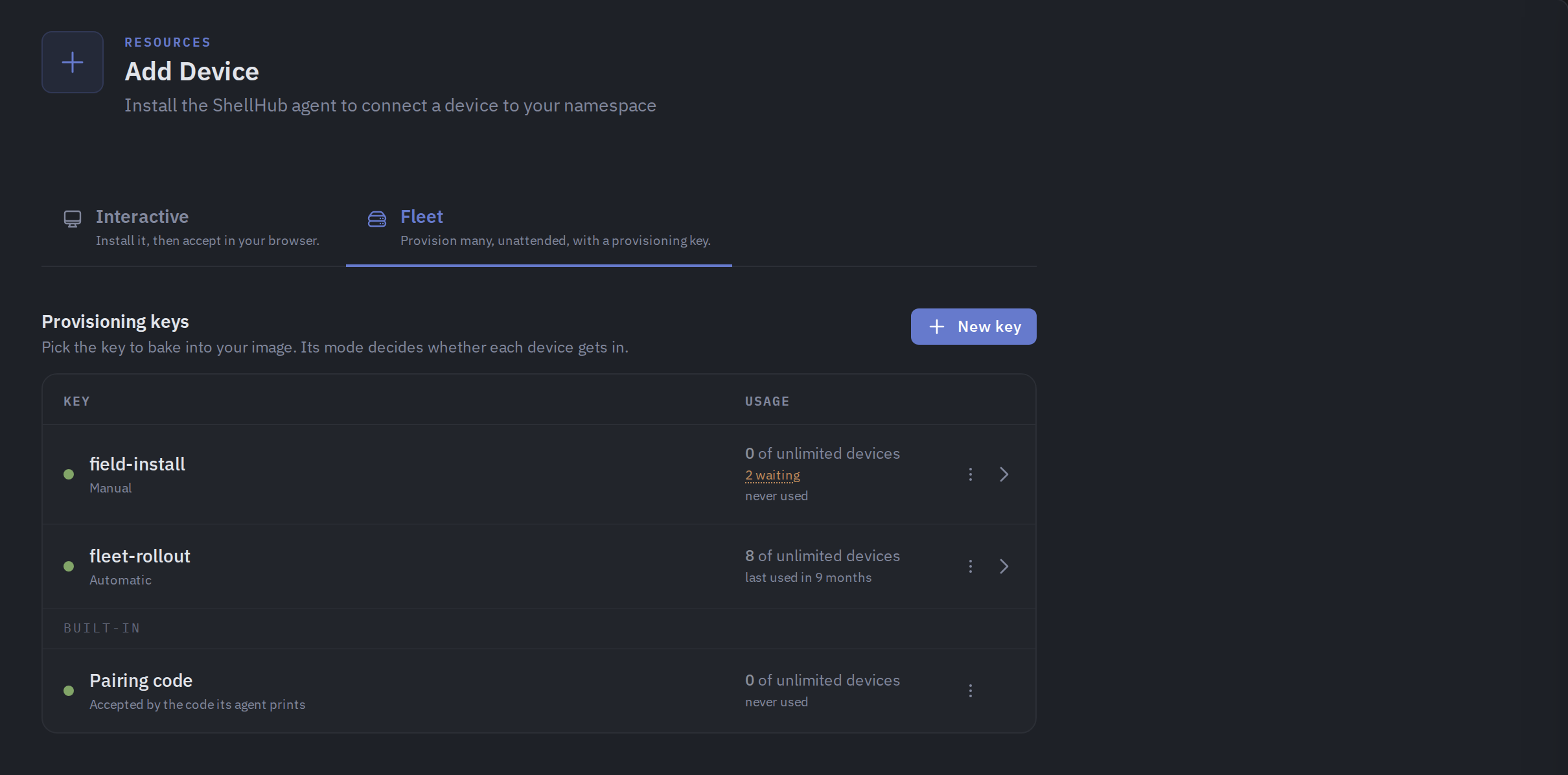
Task: Click the field-install key name
Action: coord(137,464)
